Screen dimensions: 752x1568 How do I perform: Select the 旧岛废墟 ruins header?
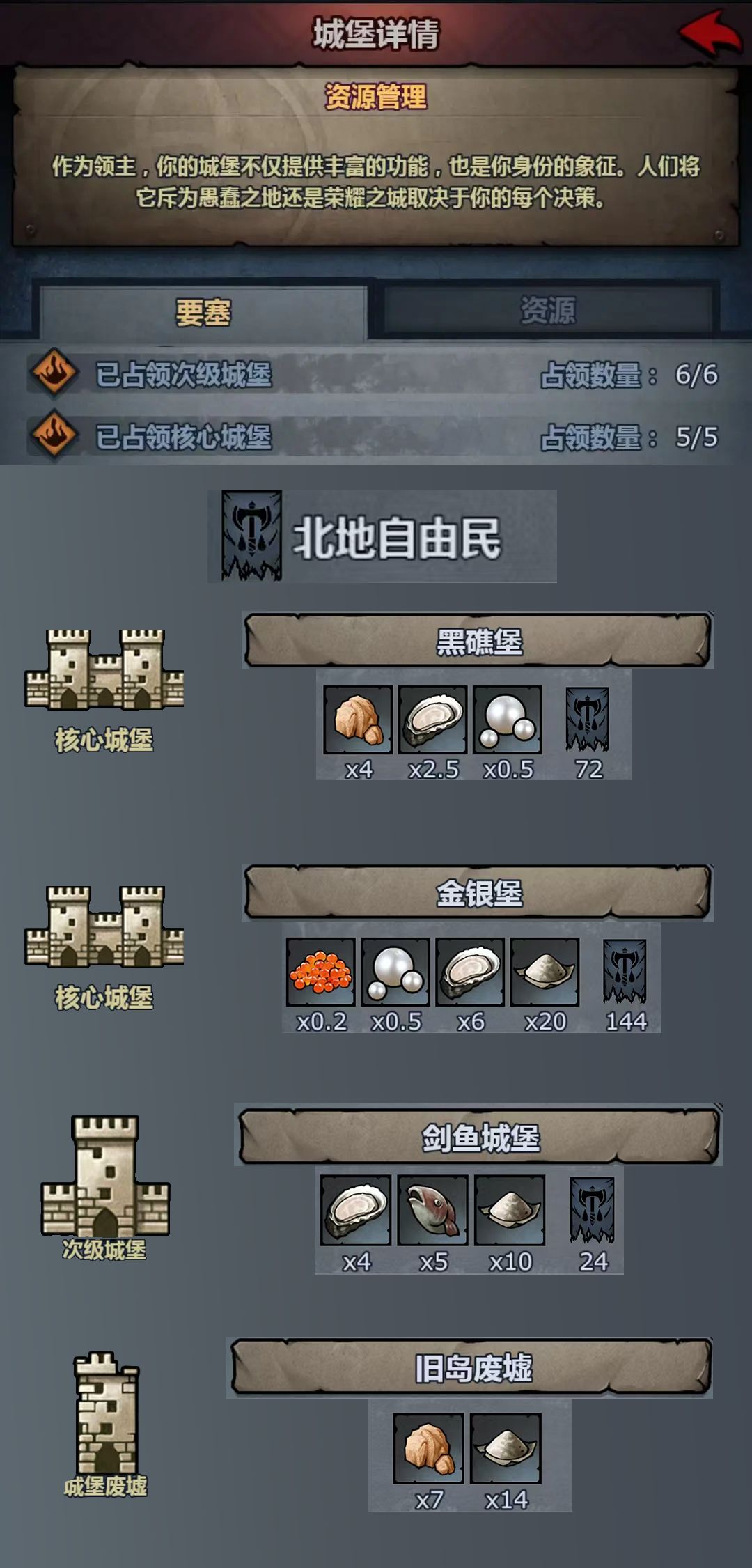(x=471, y=1368)
